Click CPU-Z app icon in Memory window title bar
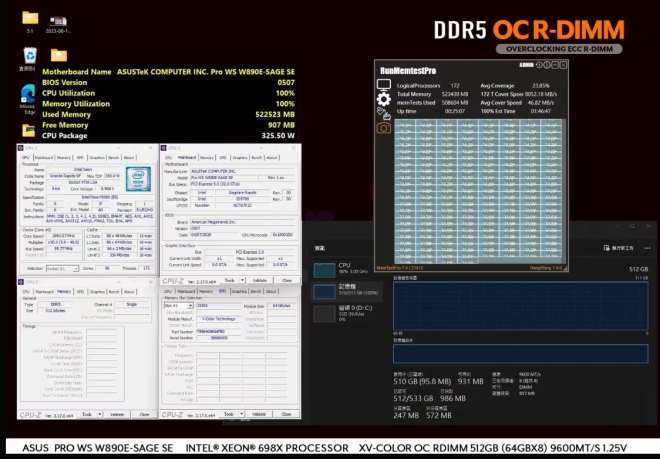The image size is (660, 459). (21, 282)
